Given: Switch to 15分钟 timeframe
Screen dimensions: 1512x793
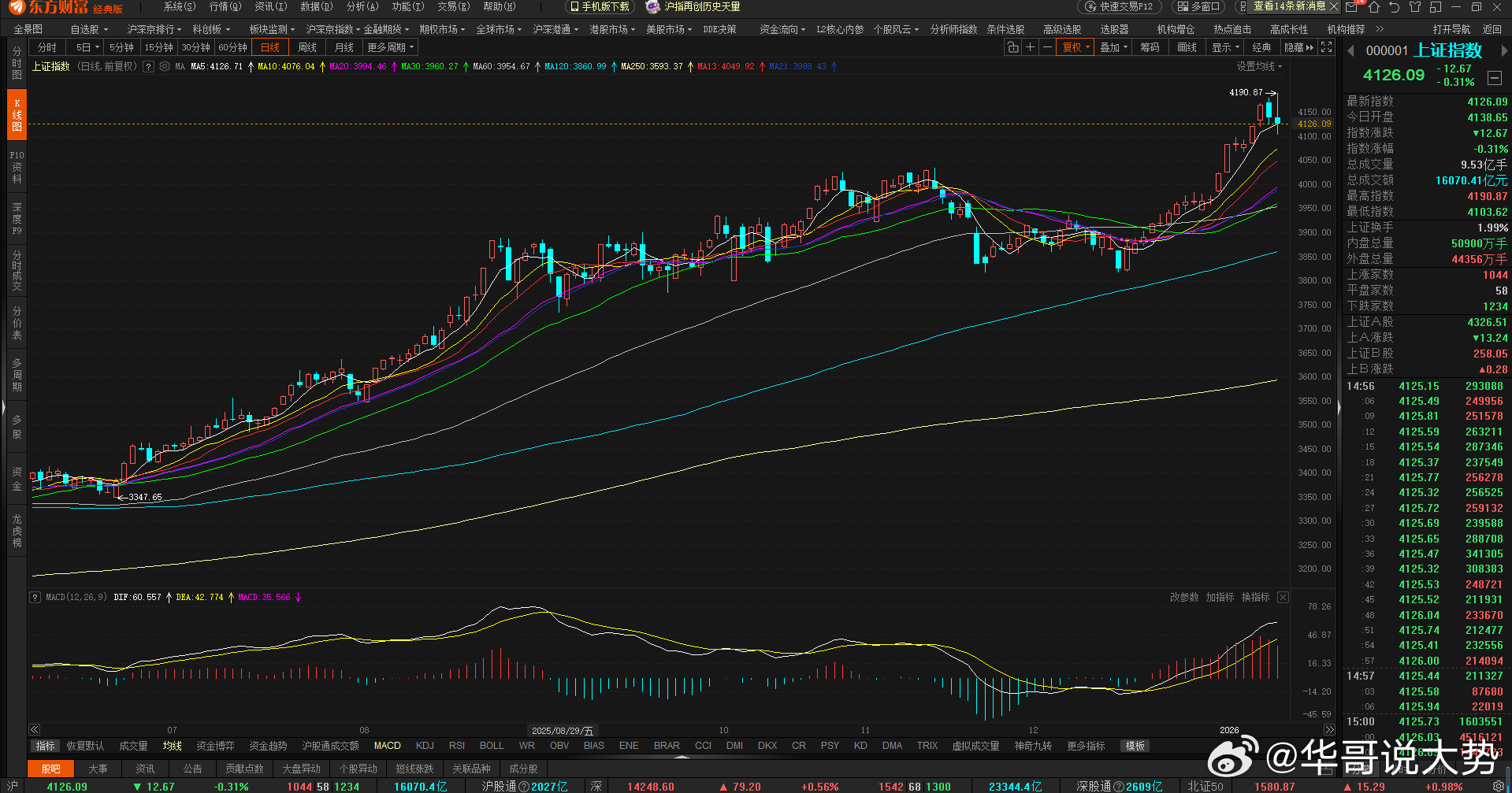Looking at the screenshot, I should point(158,47).
